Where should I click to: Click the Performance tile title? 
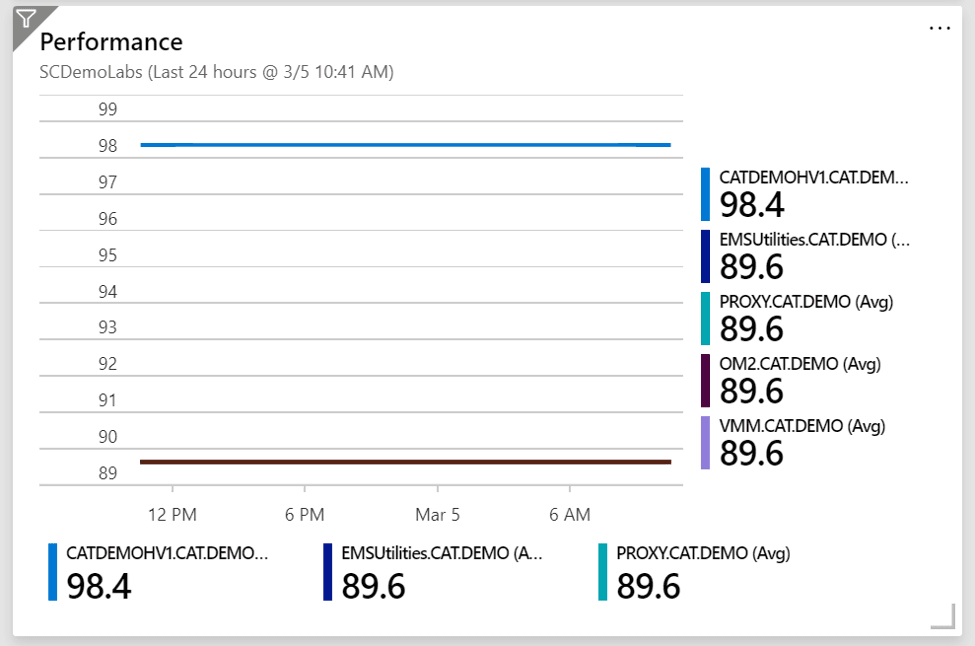[111, 42]
